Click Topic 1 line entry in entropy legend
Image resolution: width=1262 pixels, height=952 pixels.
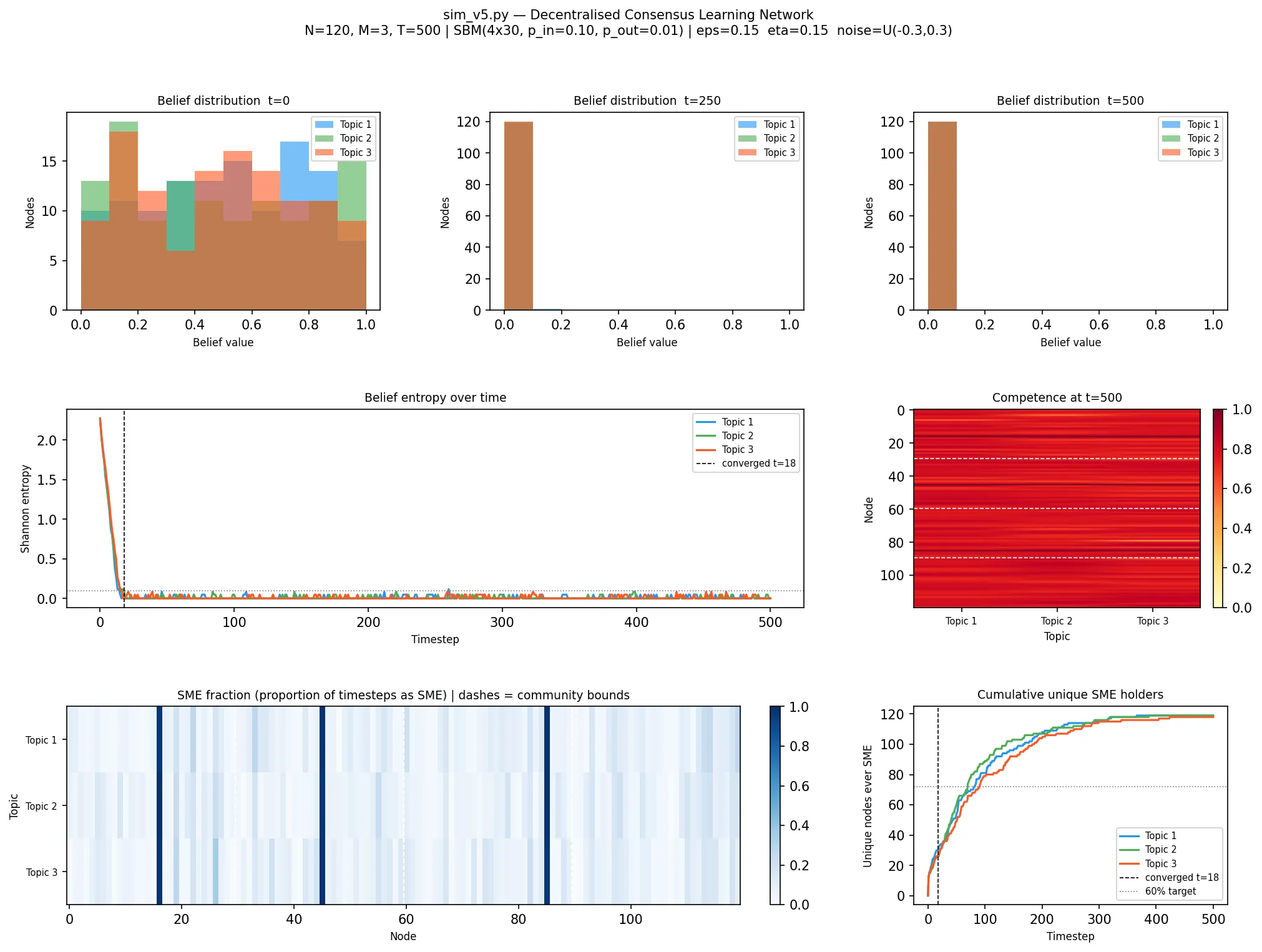[724, 422]
